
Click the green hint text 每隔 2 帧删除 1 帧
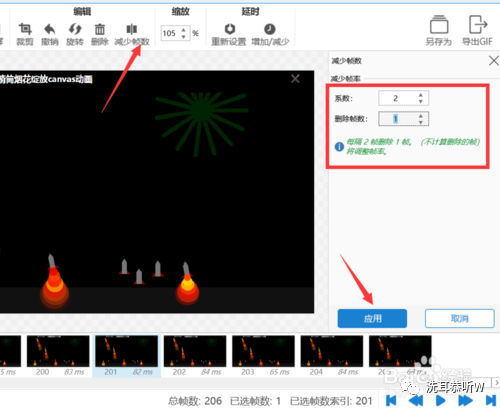coord(379,142)
